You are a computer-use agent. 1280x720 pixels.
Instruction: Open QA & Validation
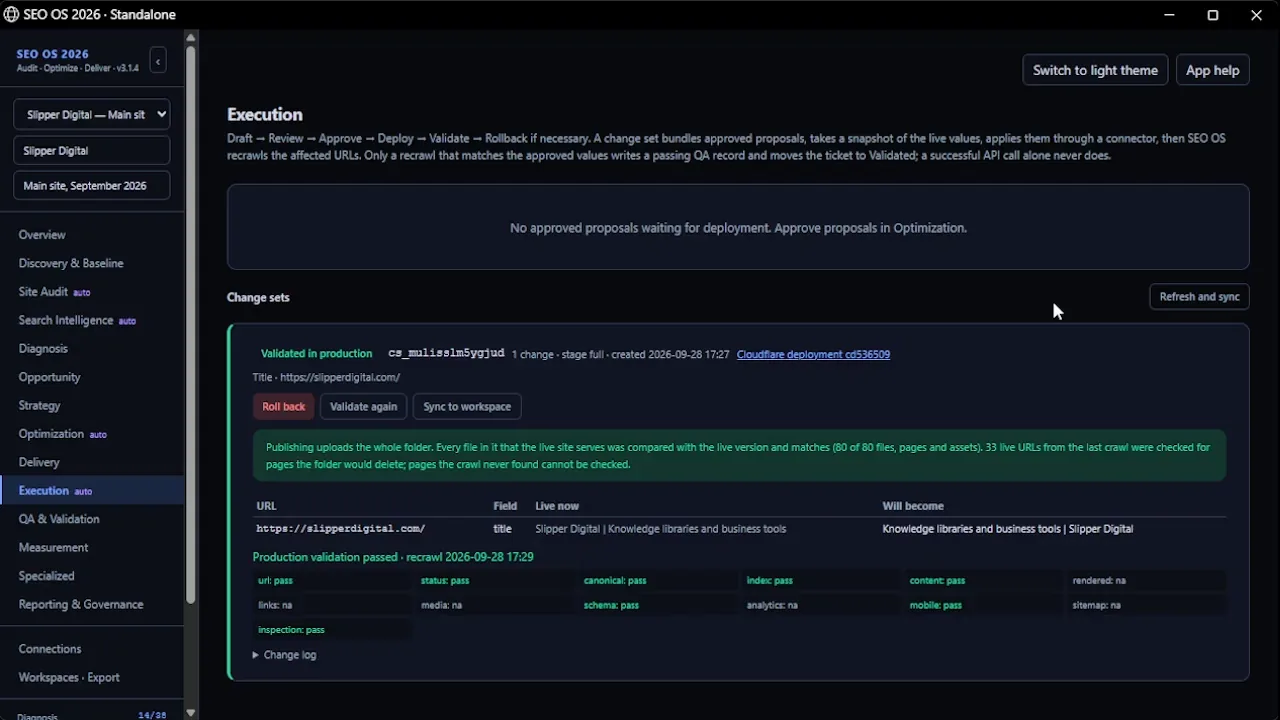59,519
